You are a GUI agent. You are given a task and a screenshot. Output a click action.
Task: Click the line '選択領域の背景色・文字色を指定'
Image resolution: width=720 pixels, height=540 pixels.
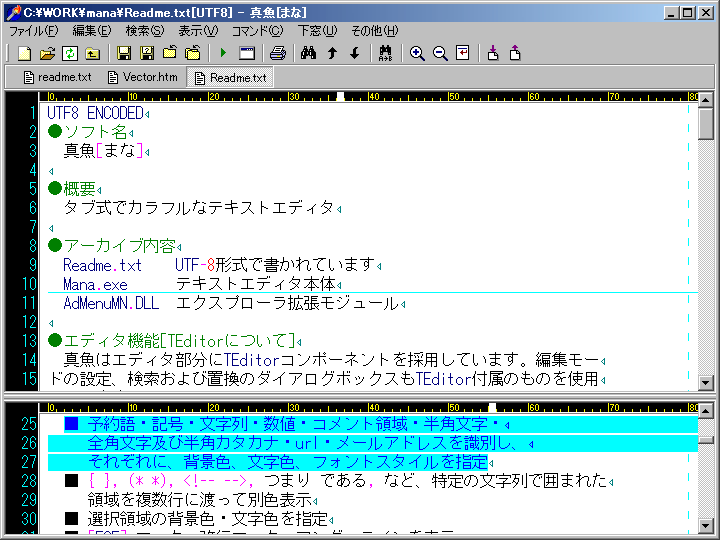point(208,519)
